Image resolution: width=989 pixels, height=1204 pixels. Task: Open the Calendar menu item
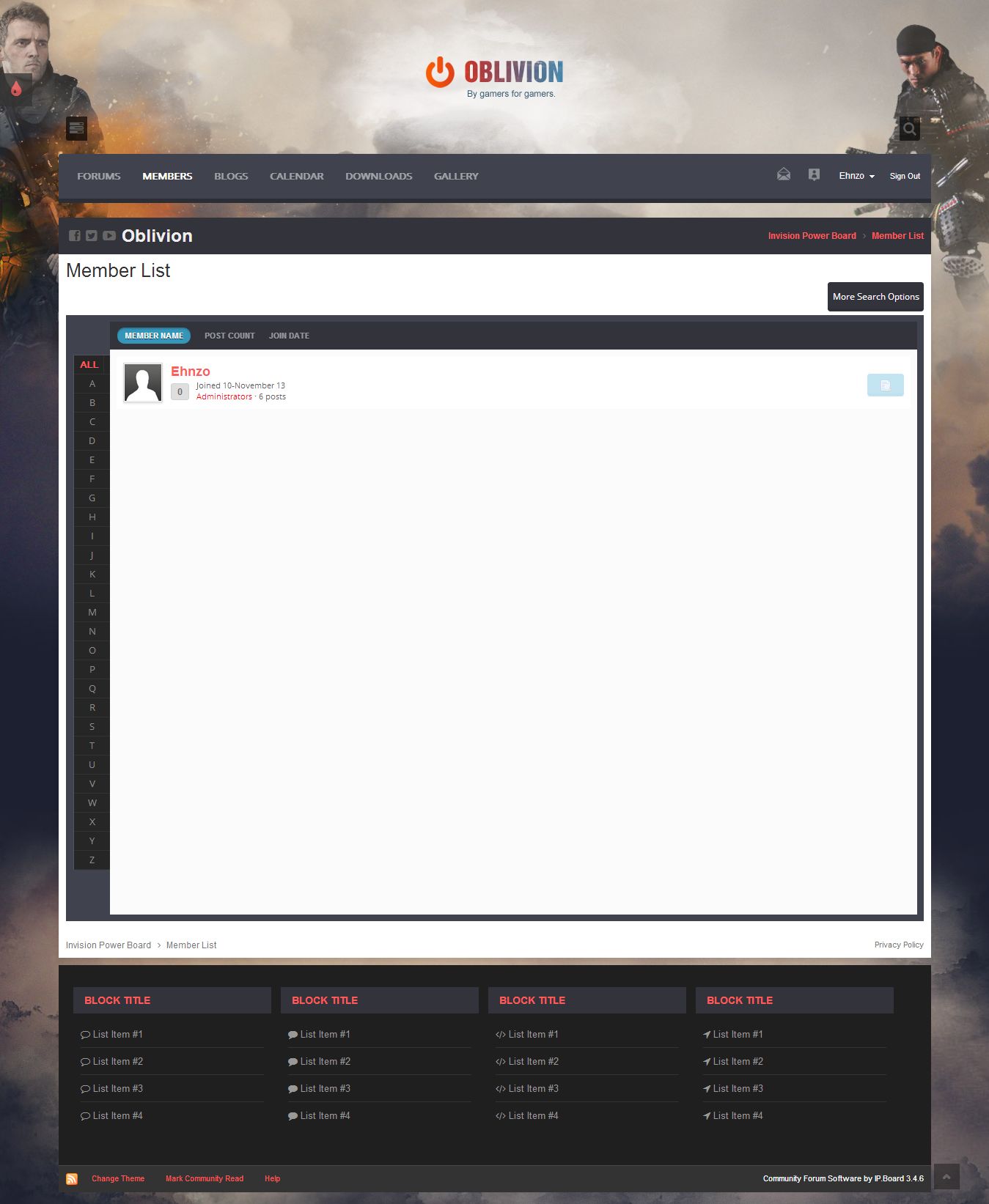tap(297, 176)
